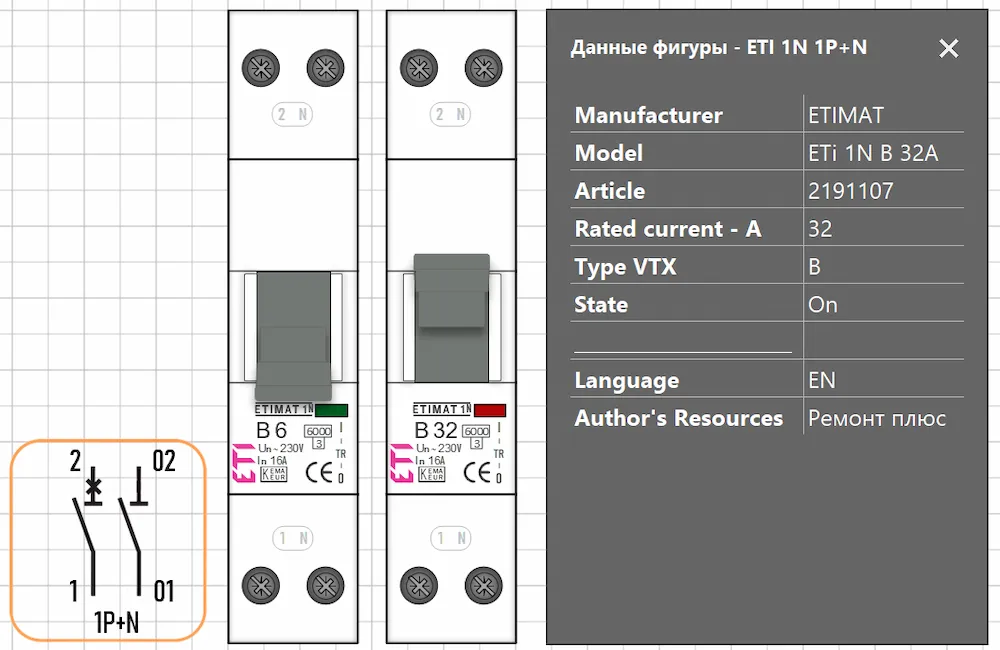Click the State field label
Viewport: 1000px width, 650px height.
point(601,305)
